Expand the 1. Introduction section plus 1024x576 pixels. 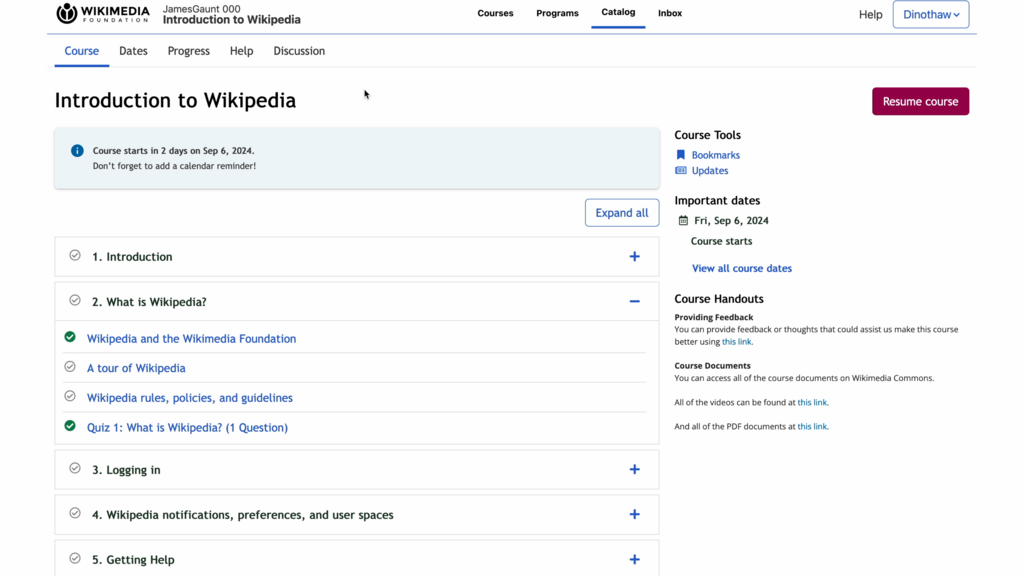634,257
